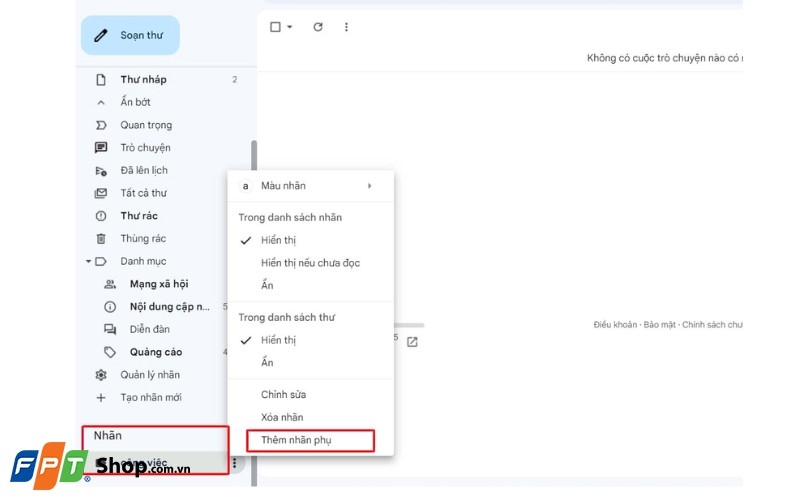Viewport: 800px width, 500px height.
Task: Click the Thư rác warning icon
Action: tap(101, 216)
